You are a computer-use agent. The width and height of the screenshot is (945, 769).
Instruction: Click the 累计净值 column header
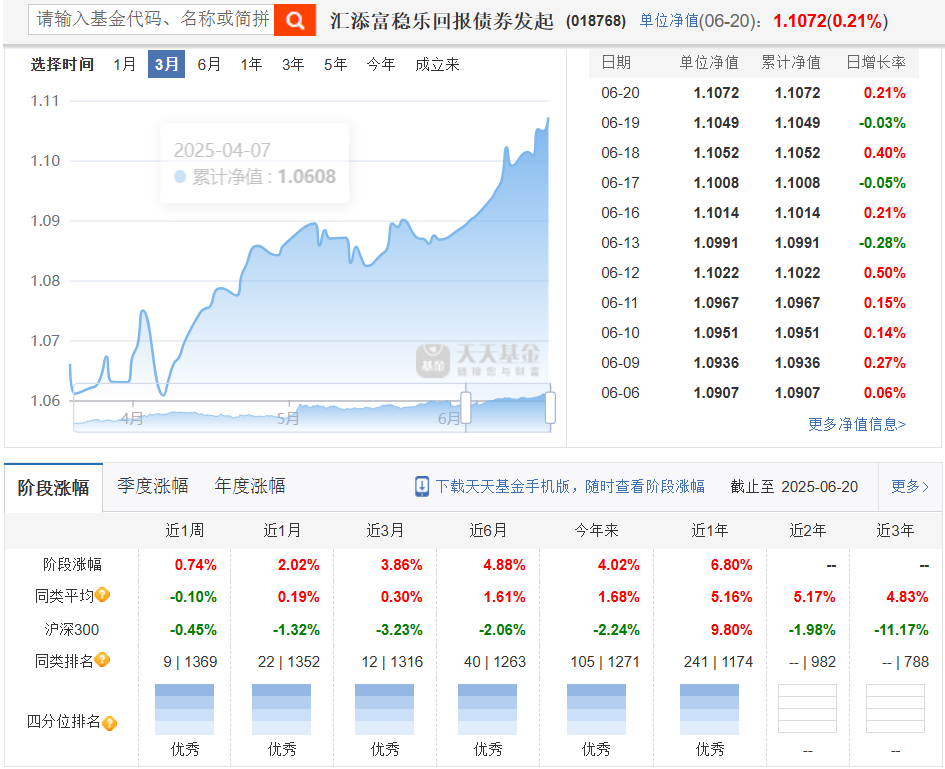[x=791, y=62]
